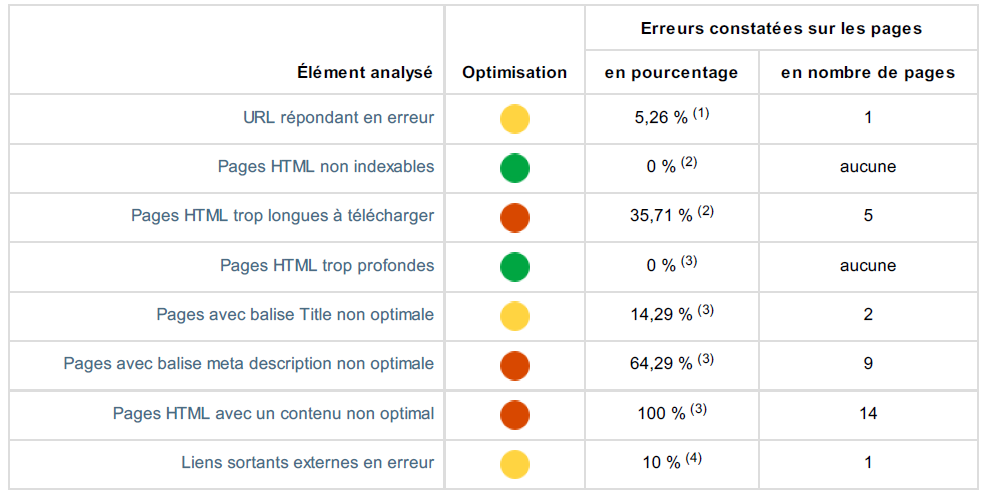This screenshot has width=988, height=494.
Task: Click the 64,29 % percentage cell
Action: 662,364
